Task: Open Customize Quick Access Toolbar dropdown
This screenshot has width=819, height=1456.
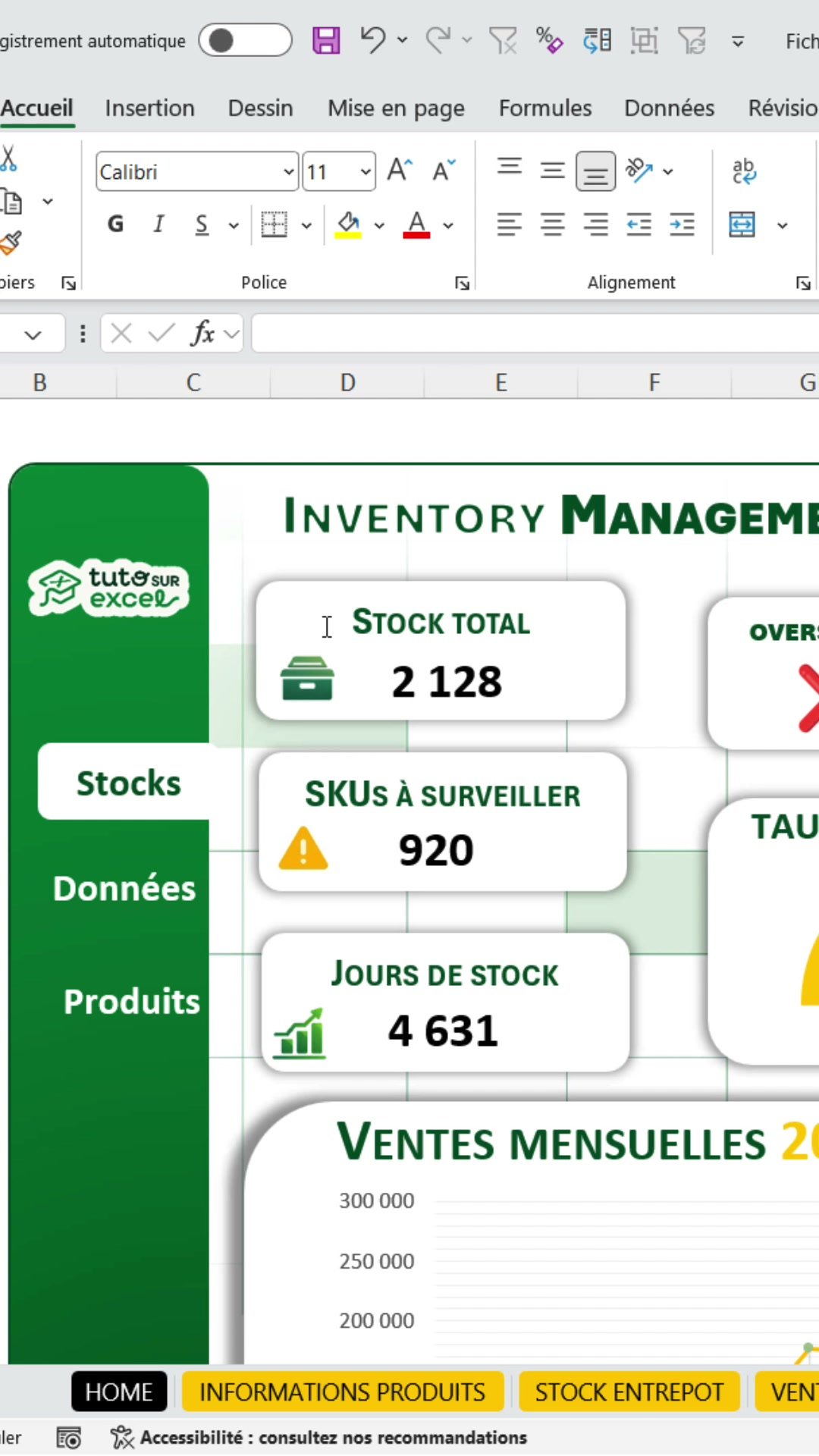Action: click(738, 42)
